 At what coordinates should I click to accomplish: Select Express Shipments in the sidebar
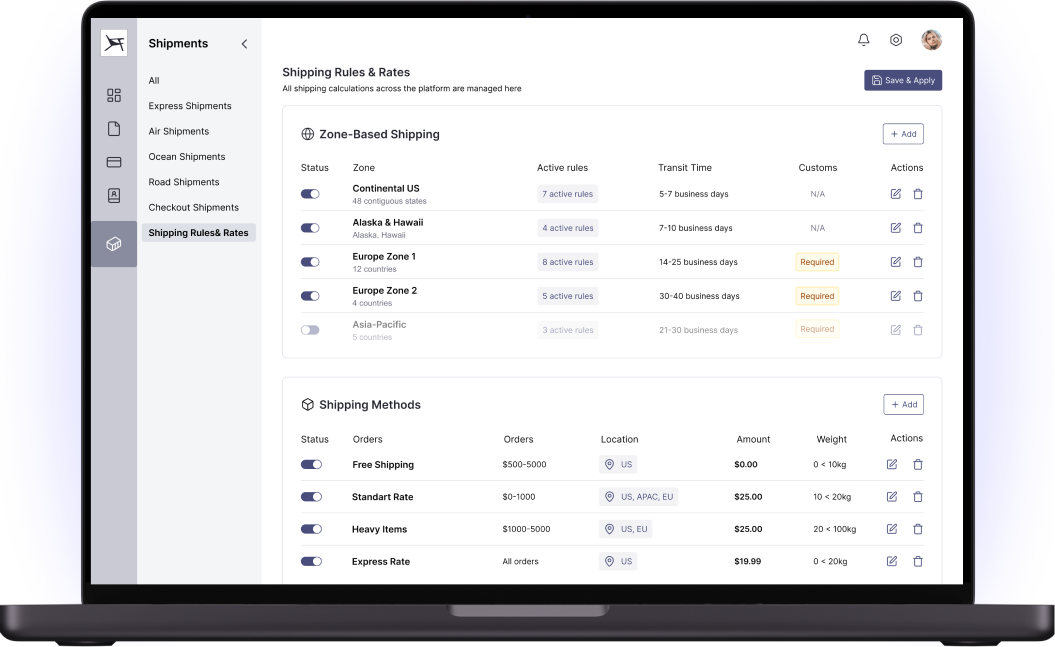190,106
